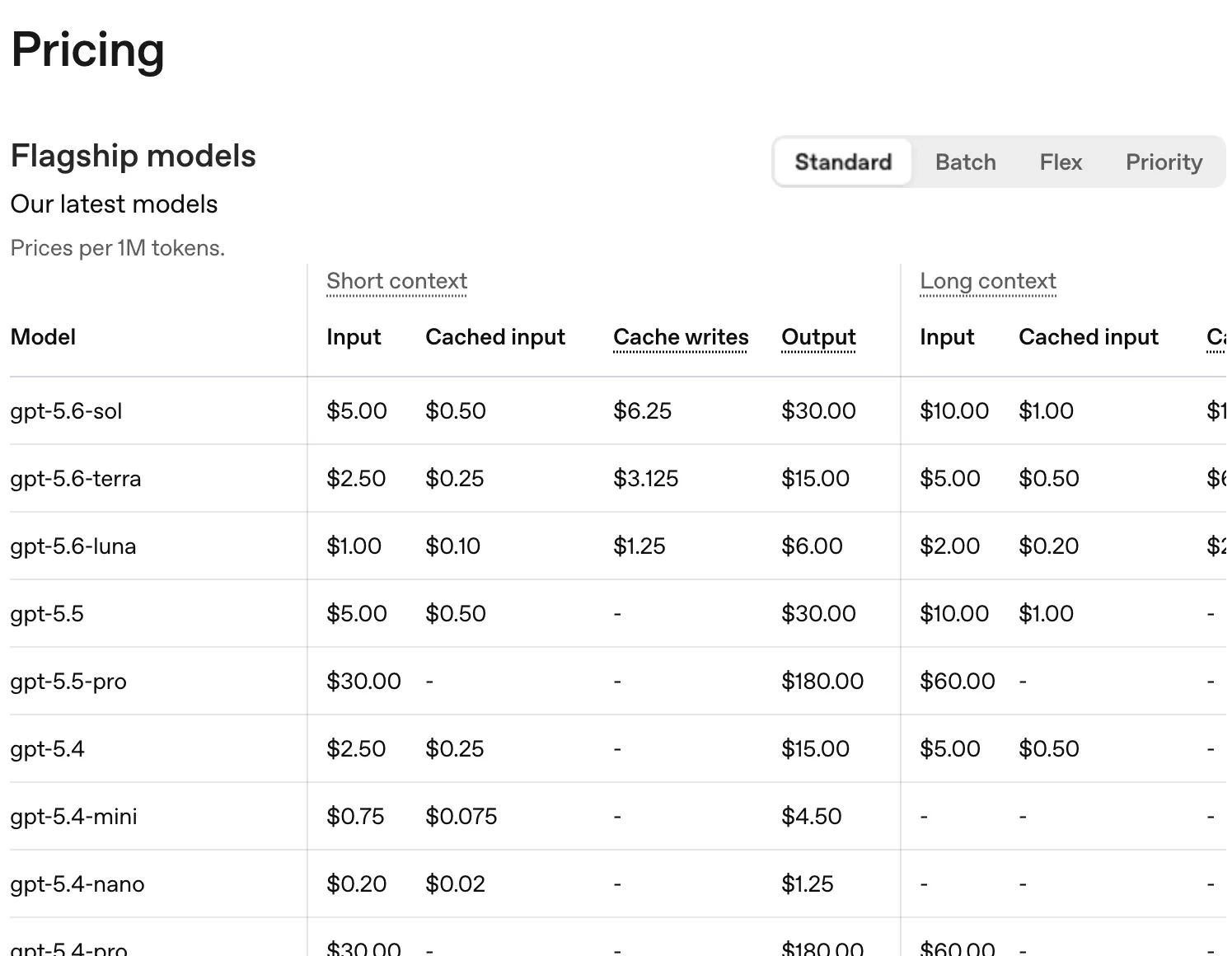The image size is (1232, 956).
Task: Click the $0.75 input price for gpt-5.4-mini
Action: tap(355, 816)
